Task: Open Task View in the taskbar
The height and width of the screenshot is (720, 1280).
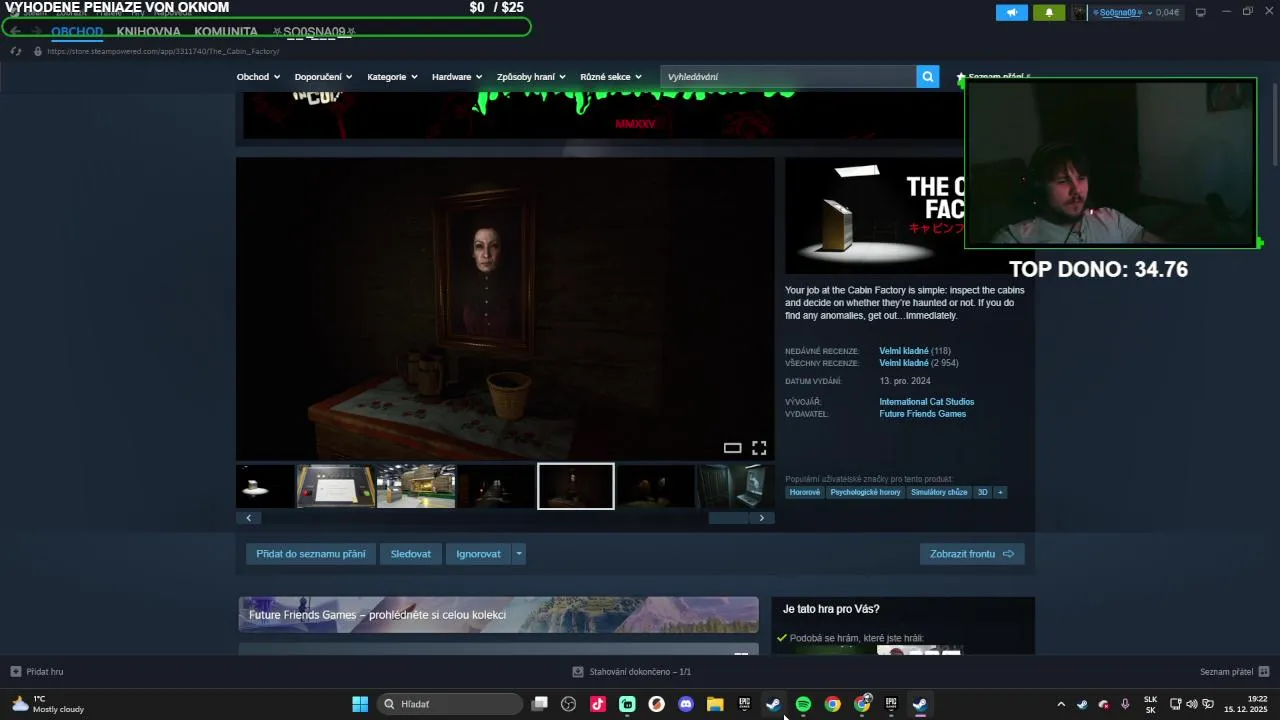Action: (x=540, y=704)
